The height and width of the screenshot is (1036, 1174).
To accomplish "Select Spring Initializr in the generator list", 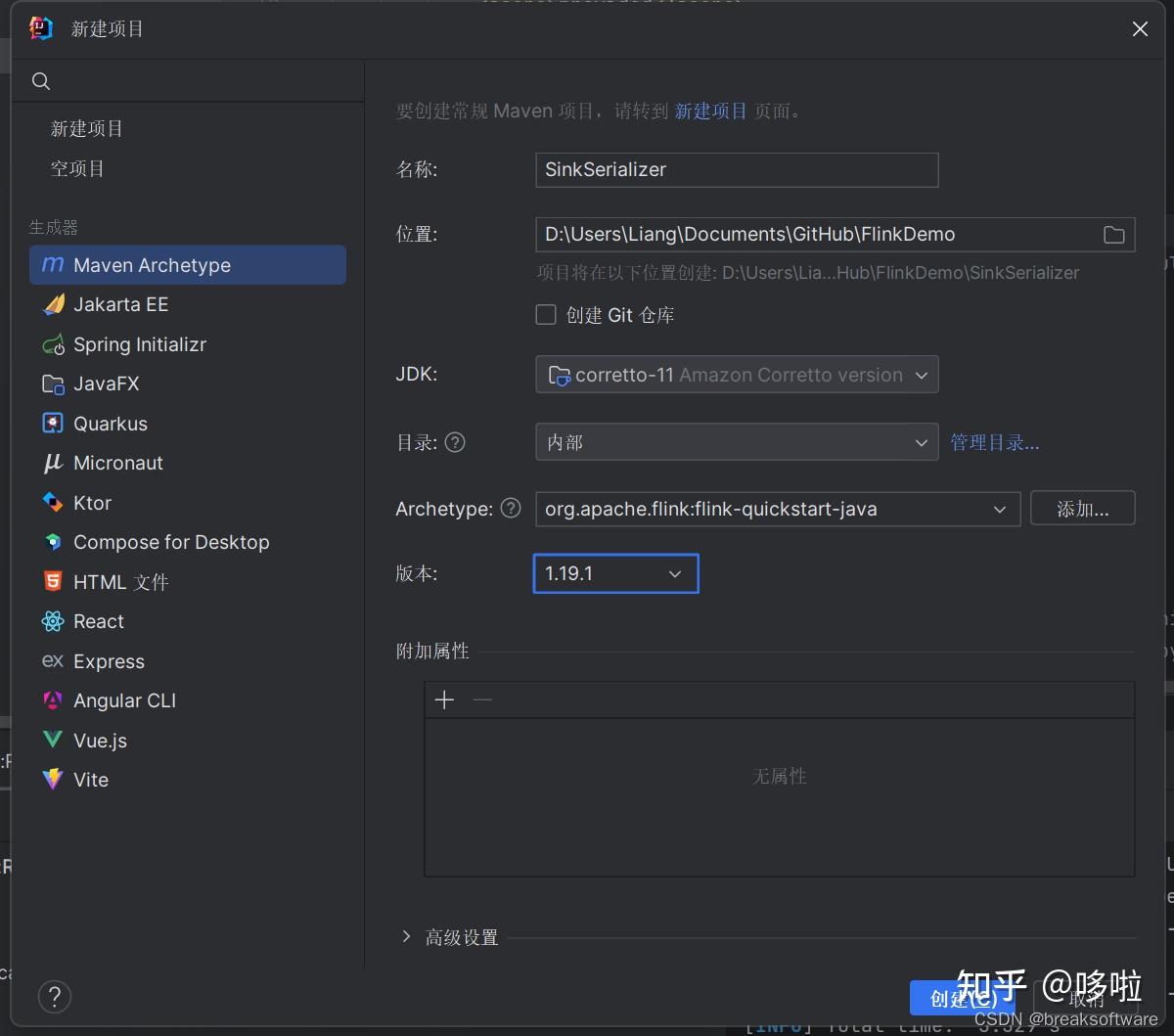I will (x=140, y=344).
